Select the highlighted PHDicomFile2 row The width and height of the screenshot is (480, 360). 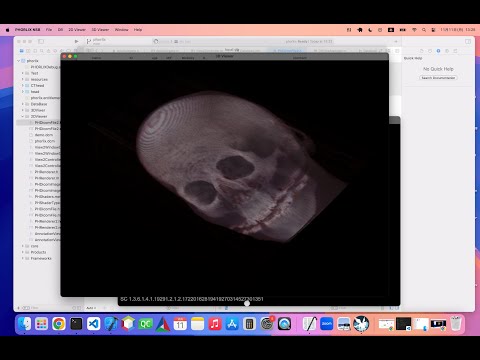tap(38, 123)
